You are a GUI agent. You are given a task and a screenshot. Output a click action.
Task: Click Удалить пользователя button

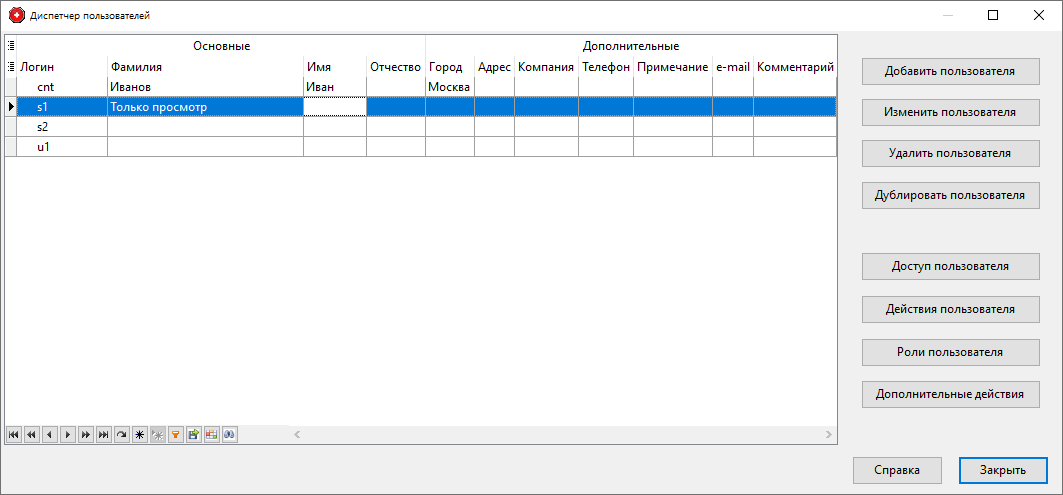coord(950,153)
